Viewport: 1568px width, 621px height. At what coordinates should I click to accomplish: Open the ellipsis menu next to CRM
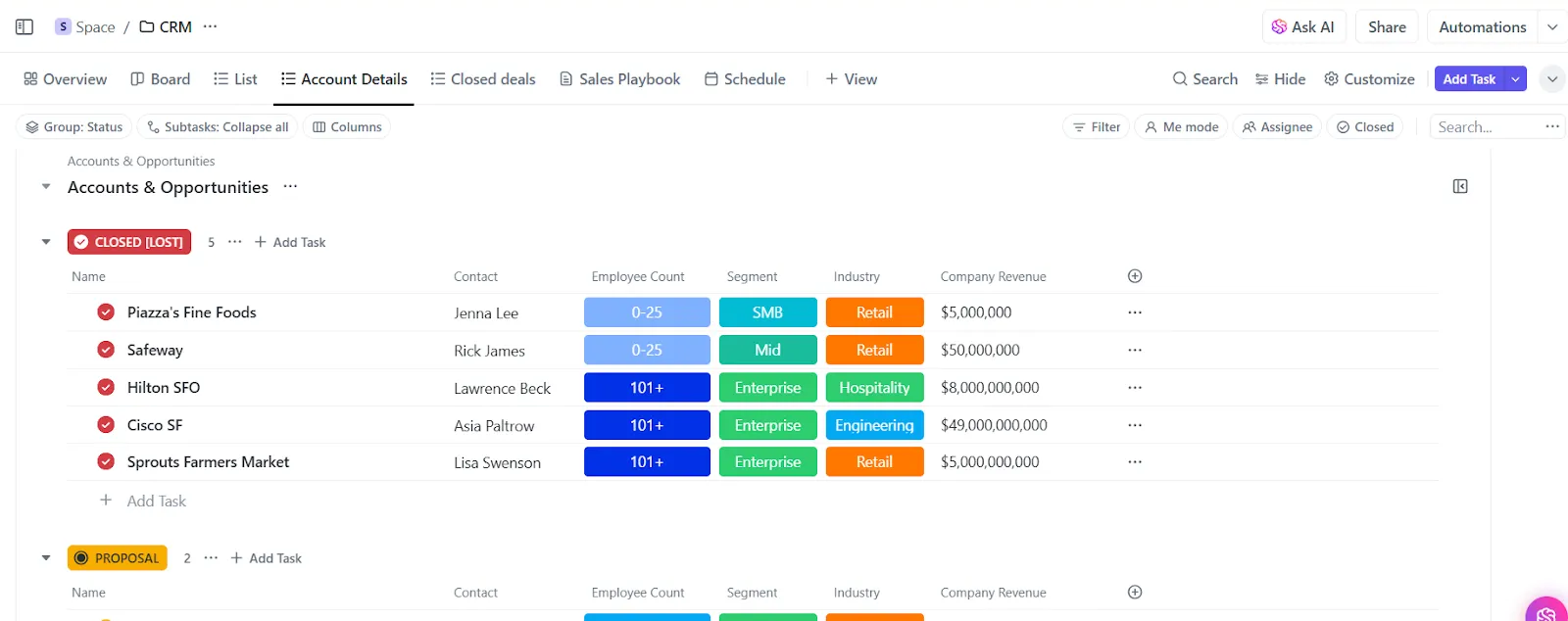click(x=210, y=26)
